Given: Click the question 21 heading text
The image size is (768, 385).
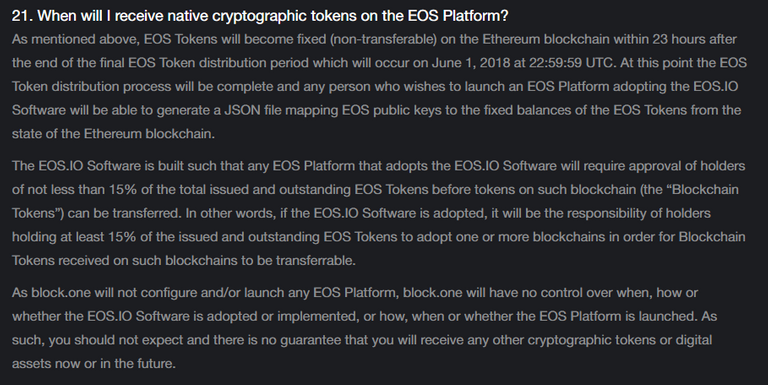Looking at the screenshot, I should (x=260, y=16).
